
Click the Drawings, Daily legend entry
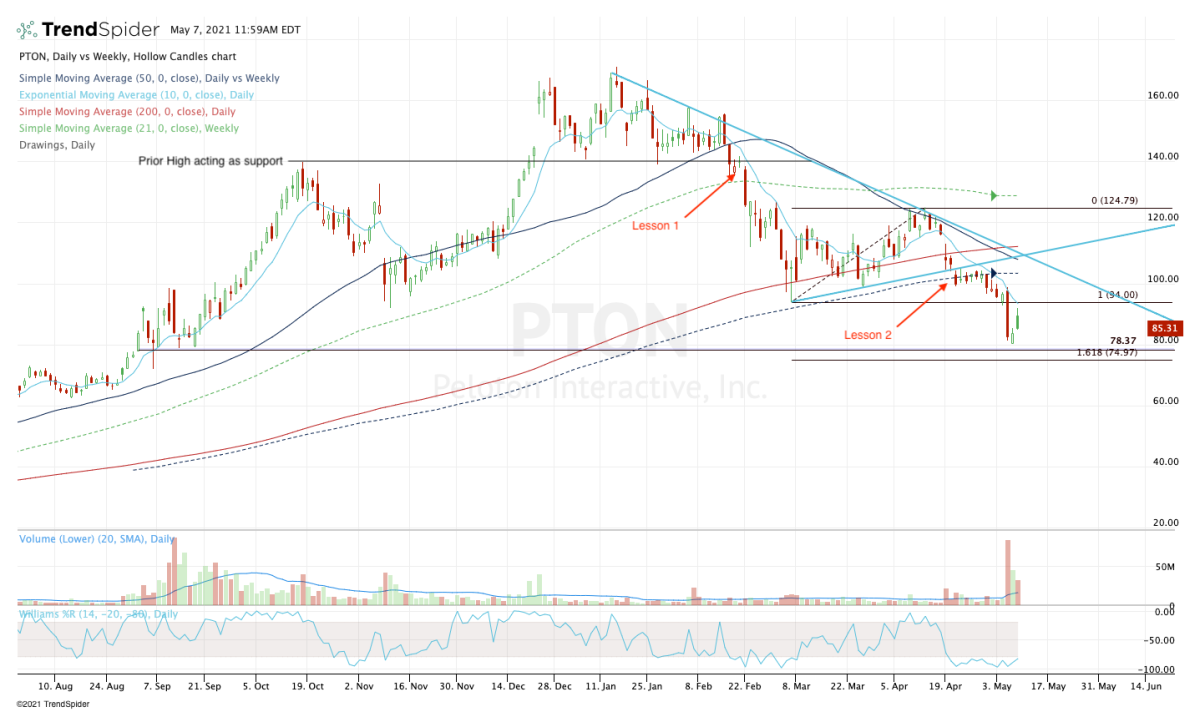coord(57,145)
